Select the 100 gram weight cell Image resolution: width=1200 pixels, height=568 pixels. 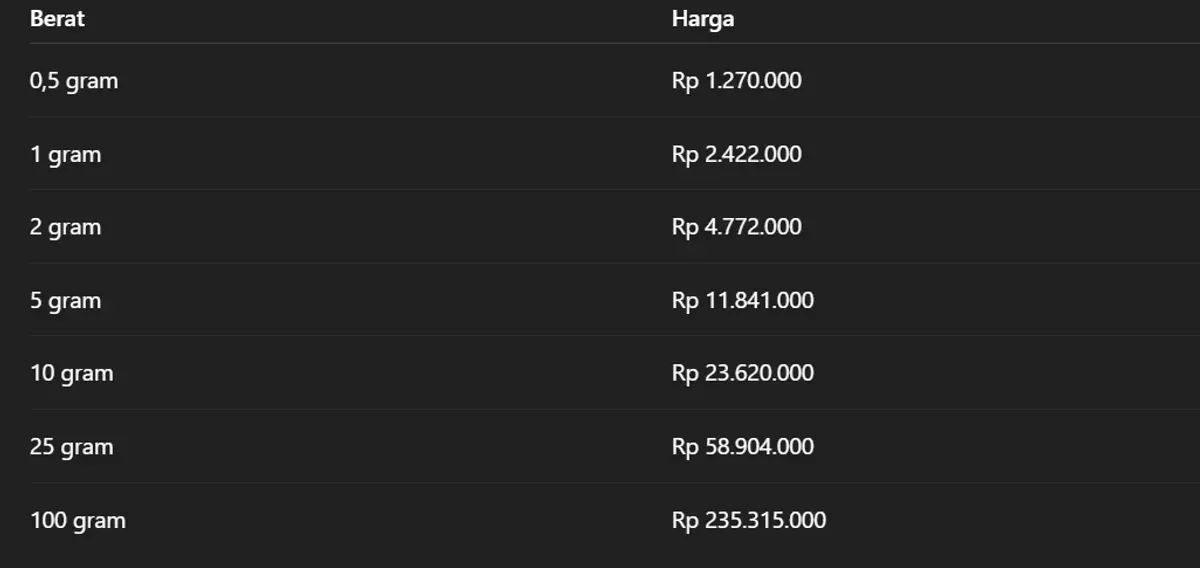click(x=77, y=521)
